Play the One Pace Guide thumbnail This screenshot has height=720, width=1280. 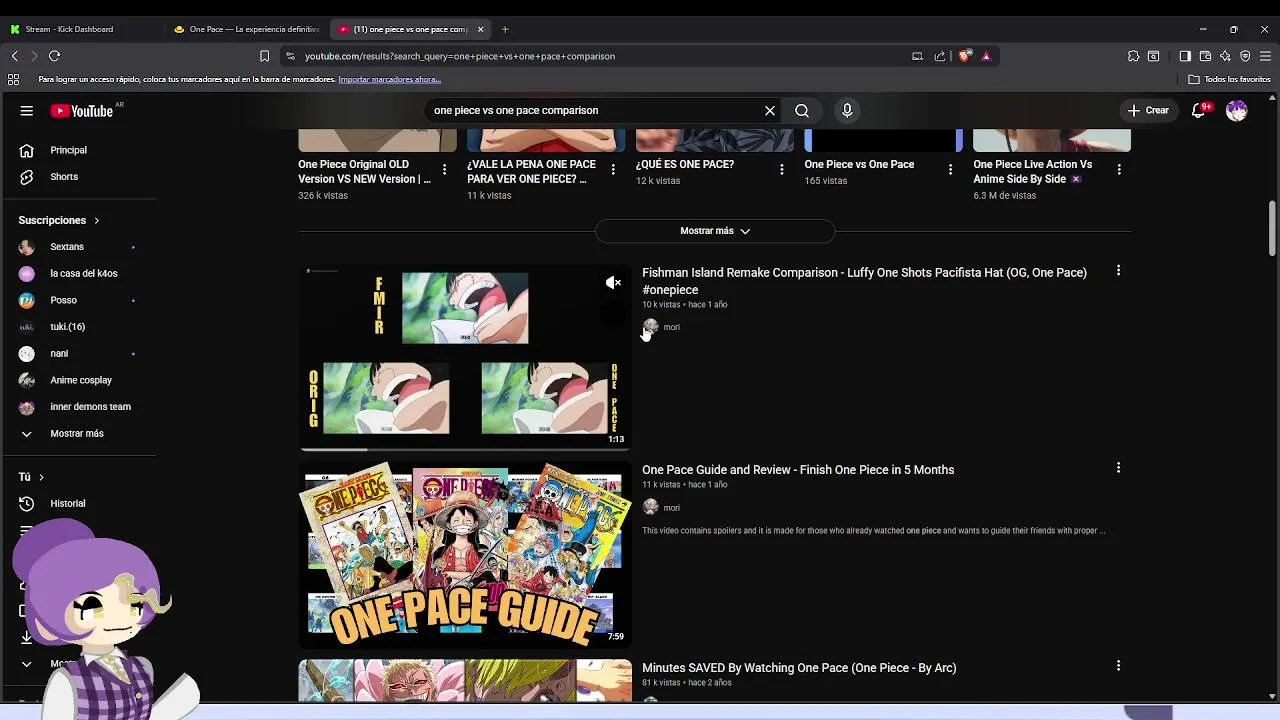coord(465,554)
